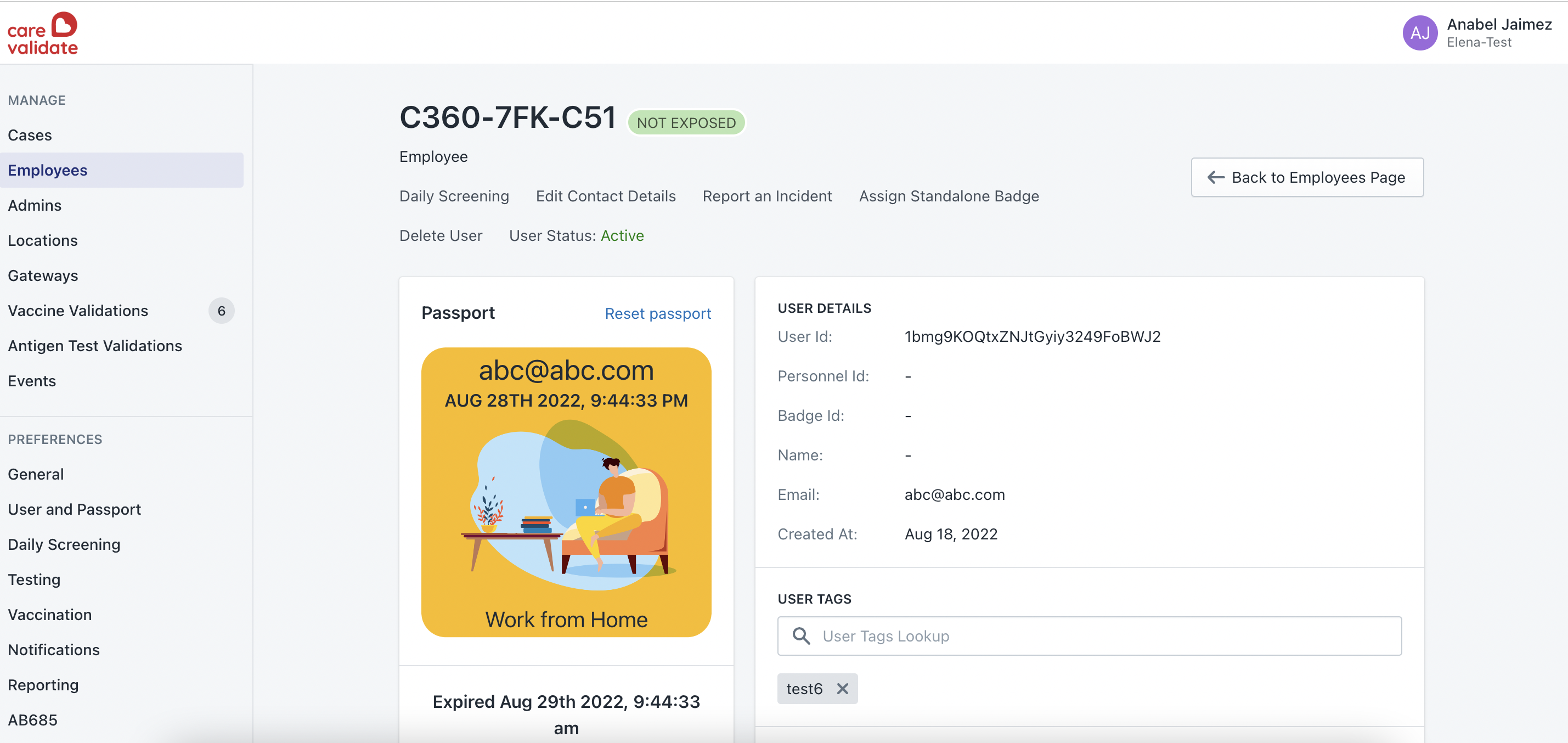Remove the test6 tag with X
Image resolution: width=1568 pixels, height=743 pixels.
pyautogui.click(x=843, y=688)
